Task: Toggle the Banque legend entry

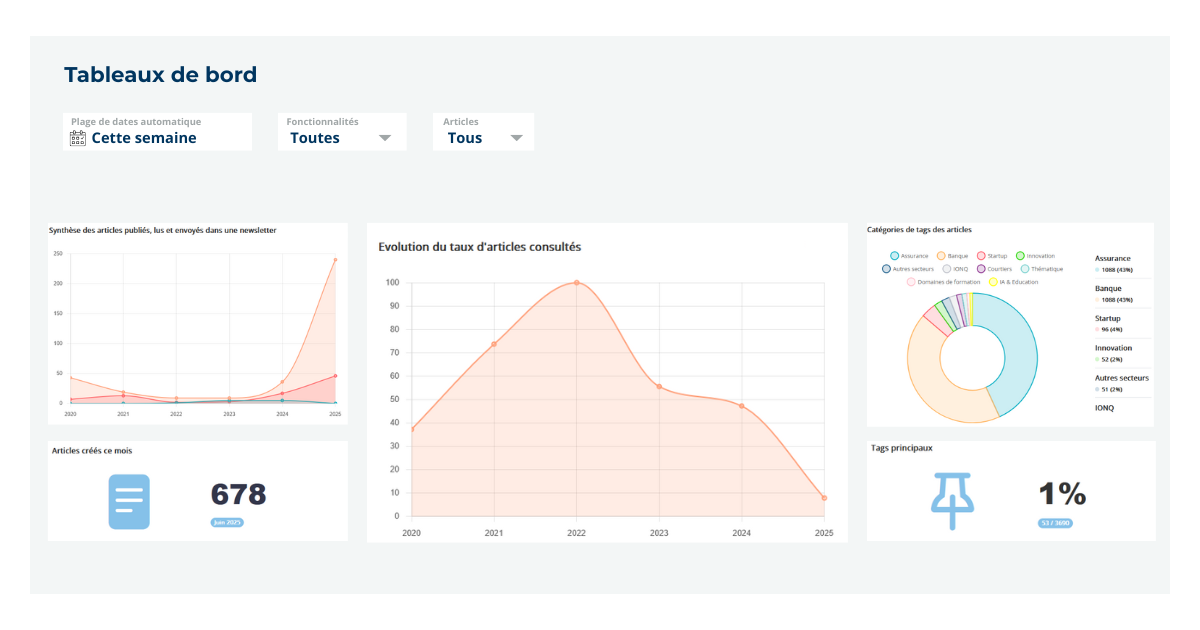Action: tap(951, 256)
